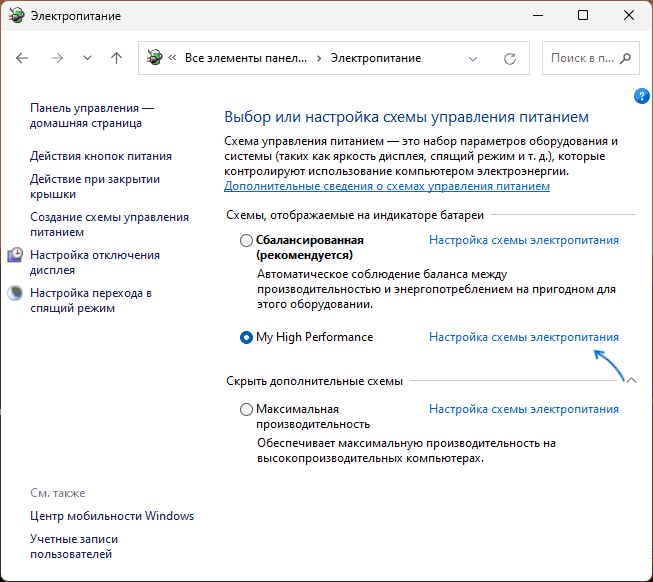Open Действия кнопок питания
The image size is (653, 582).
[101, 156]
